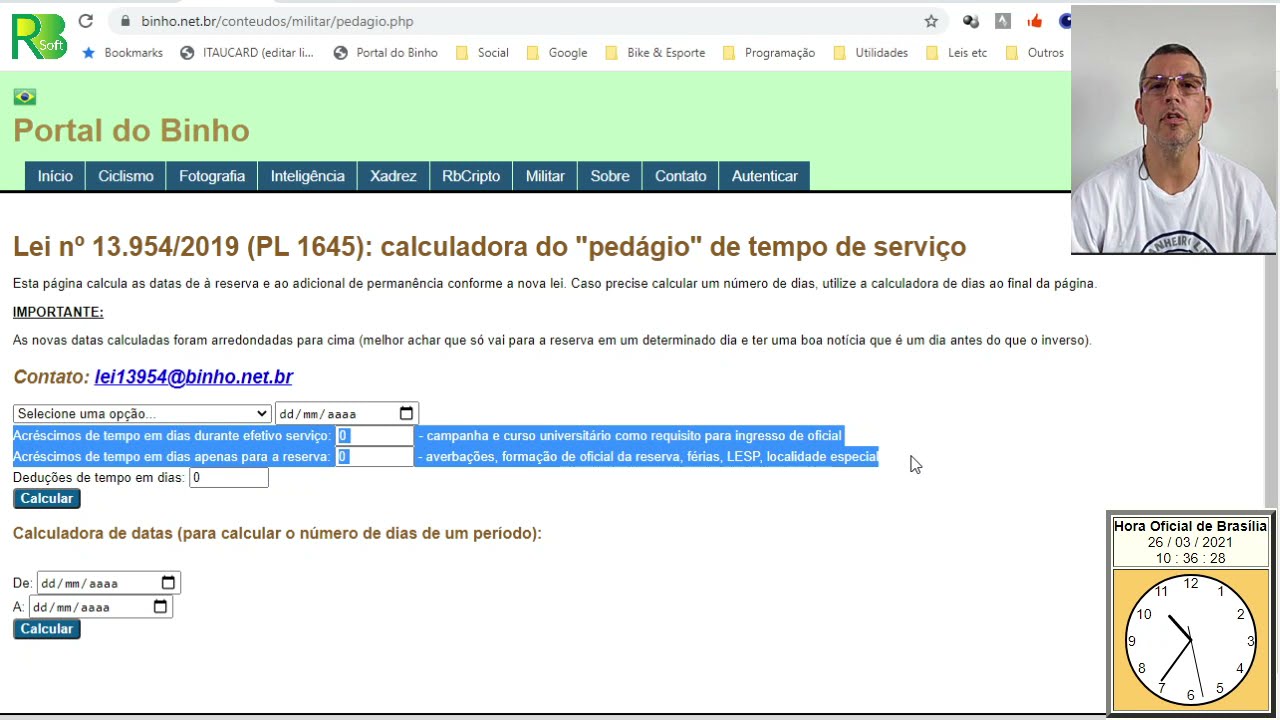This screenshot has width=1280, height=720.
Task: Open the Contato menu tab
Action: click(x=680, y=176)
